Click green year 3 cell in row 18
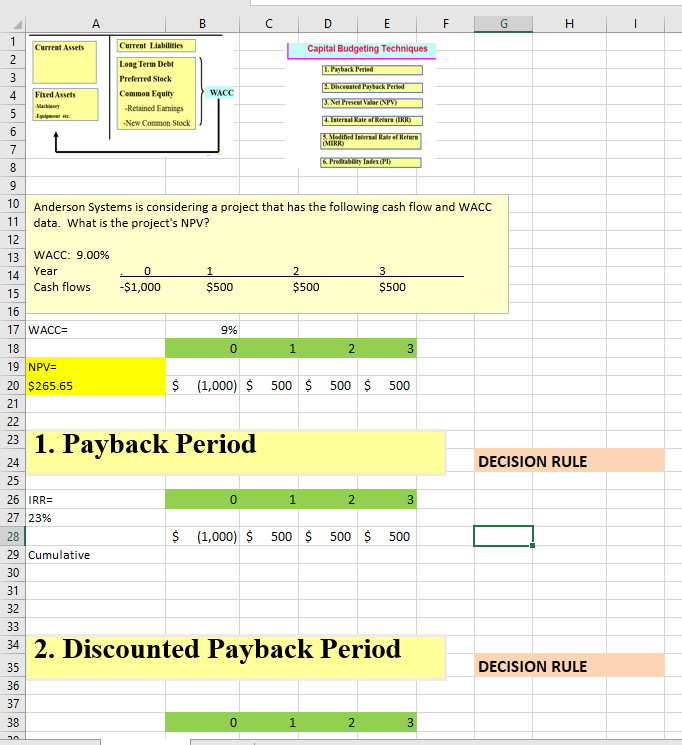Viewport: 682px width, 745px height. [387, 348]
